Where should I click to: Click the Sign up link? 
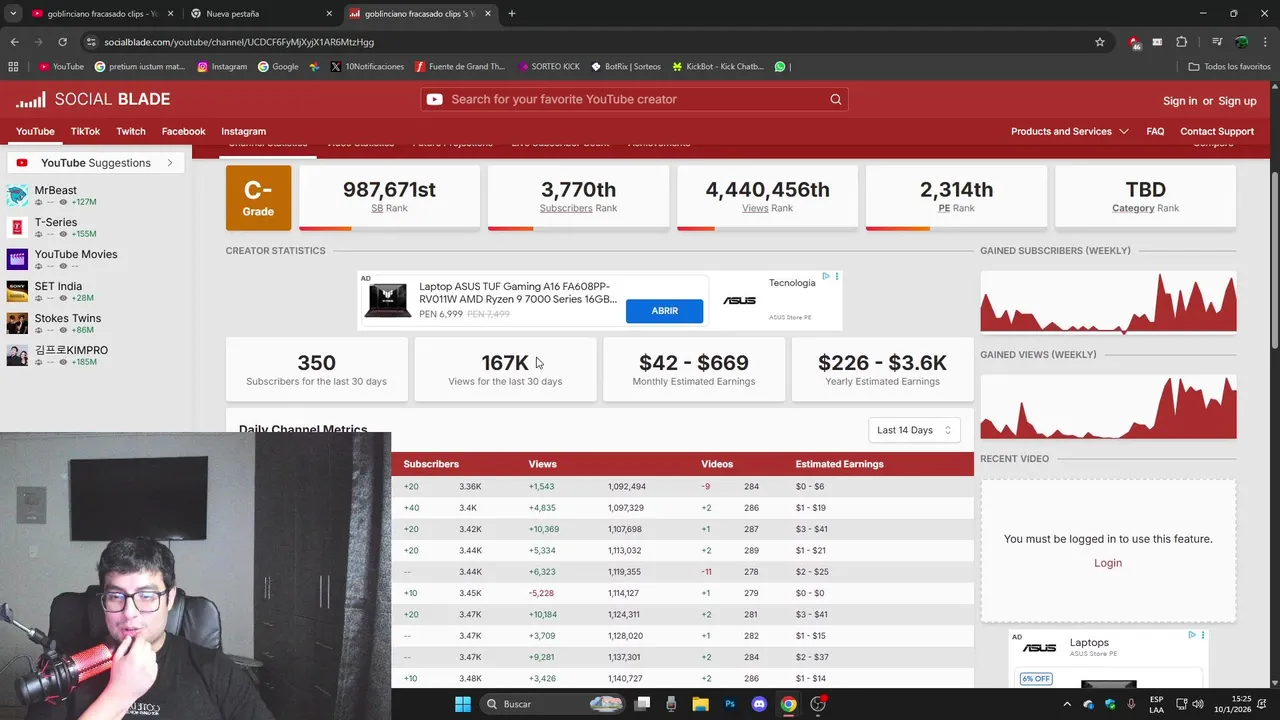click(x=1237, y=101)
